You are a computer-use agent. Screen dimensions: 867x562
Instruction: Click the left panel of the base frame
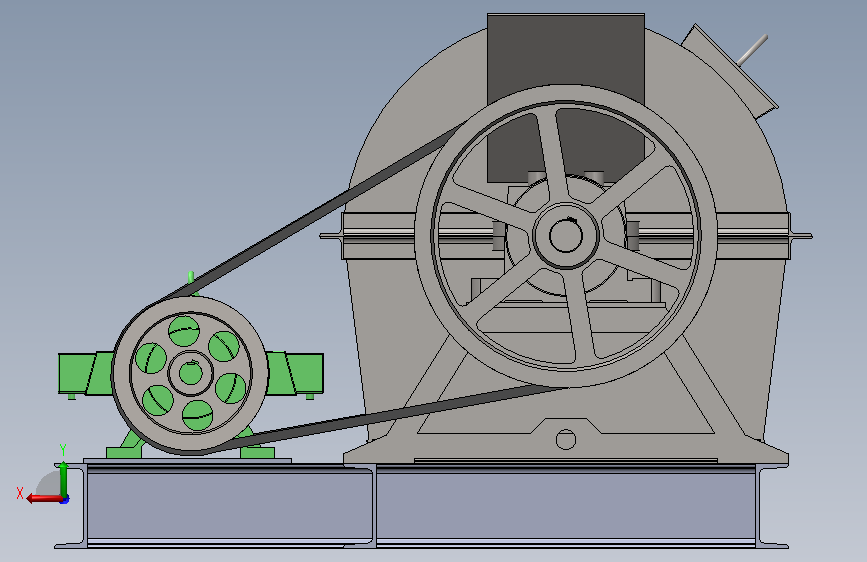[x=229, y=506]
